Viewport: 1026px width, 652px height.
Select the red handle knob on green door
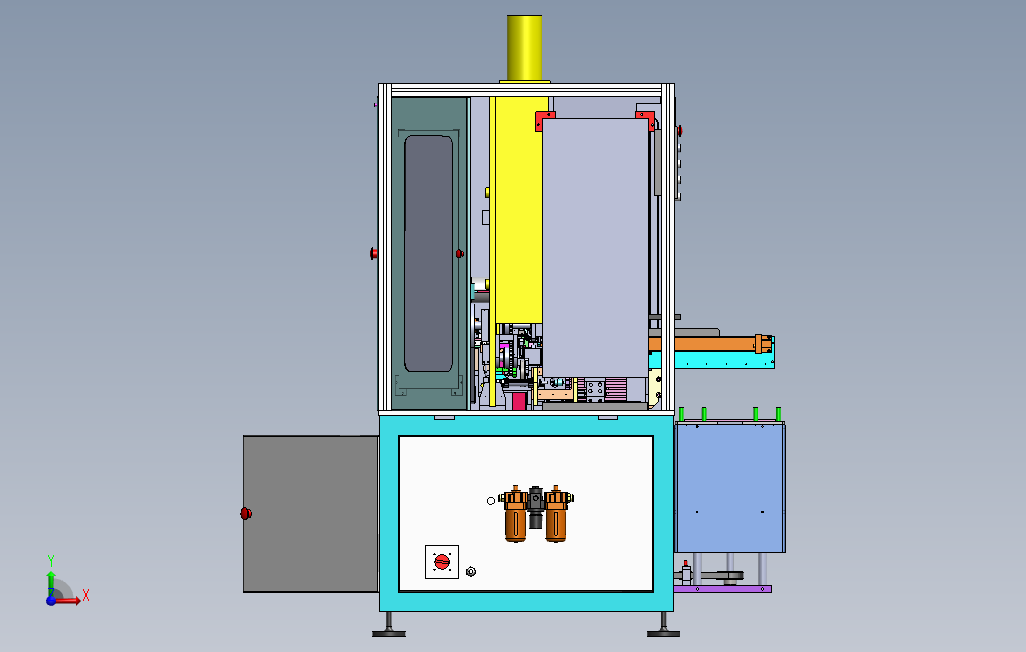pyautogui.click(x=459, y=253)
